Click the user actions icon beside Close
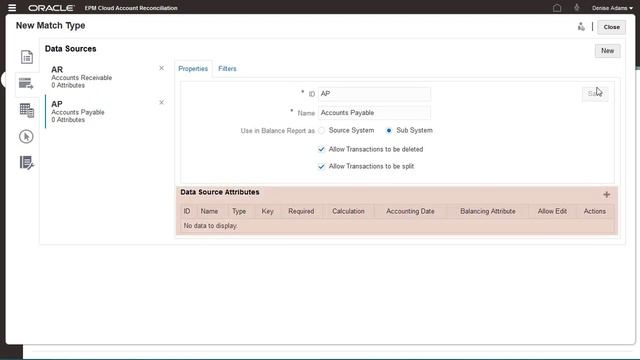Screen dimensions: 640x360 [x=581, y=27]
